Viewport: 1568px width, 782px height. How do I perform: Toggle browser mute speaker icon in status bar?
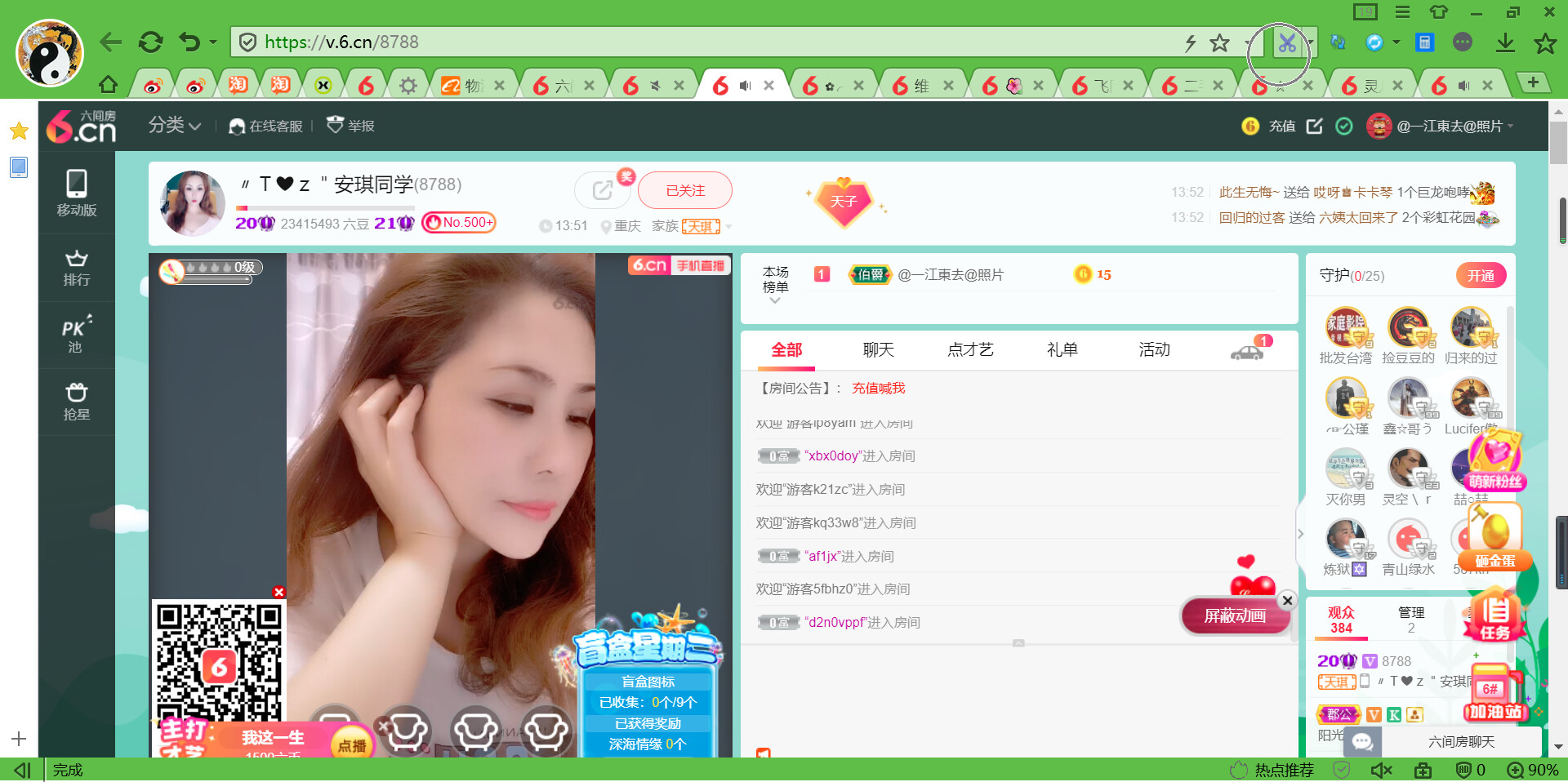pos(1380,770)
